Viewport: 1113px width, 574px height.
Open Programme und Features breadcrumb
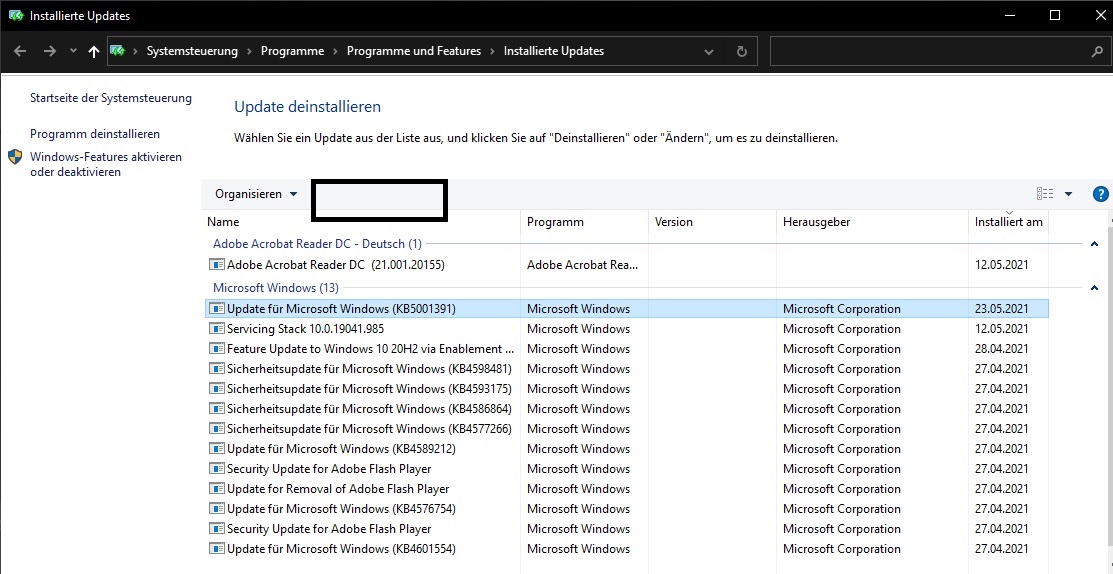point(414,51)
